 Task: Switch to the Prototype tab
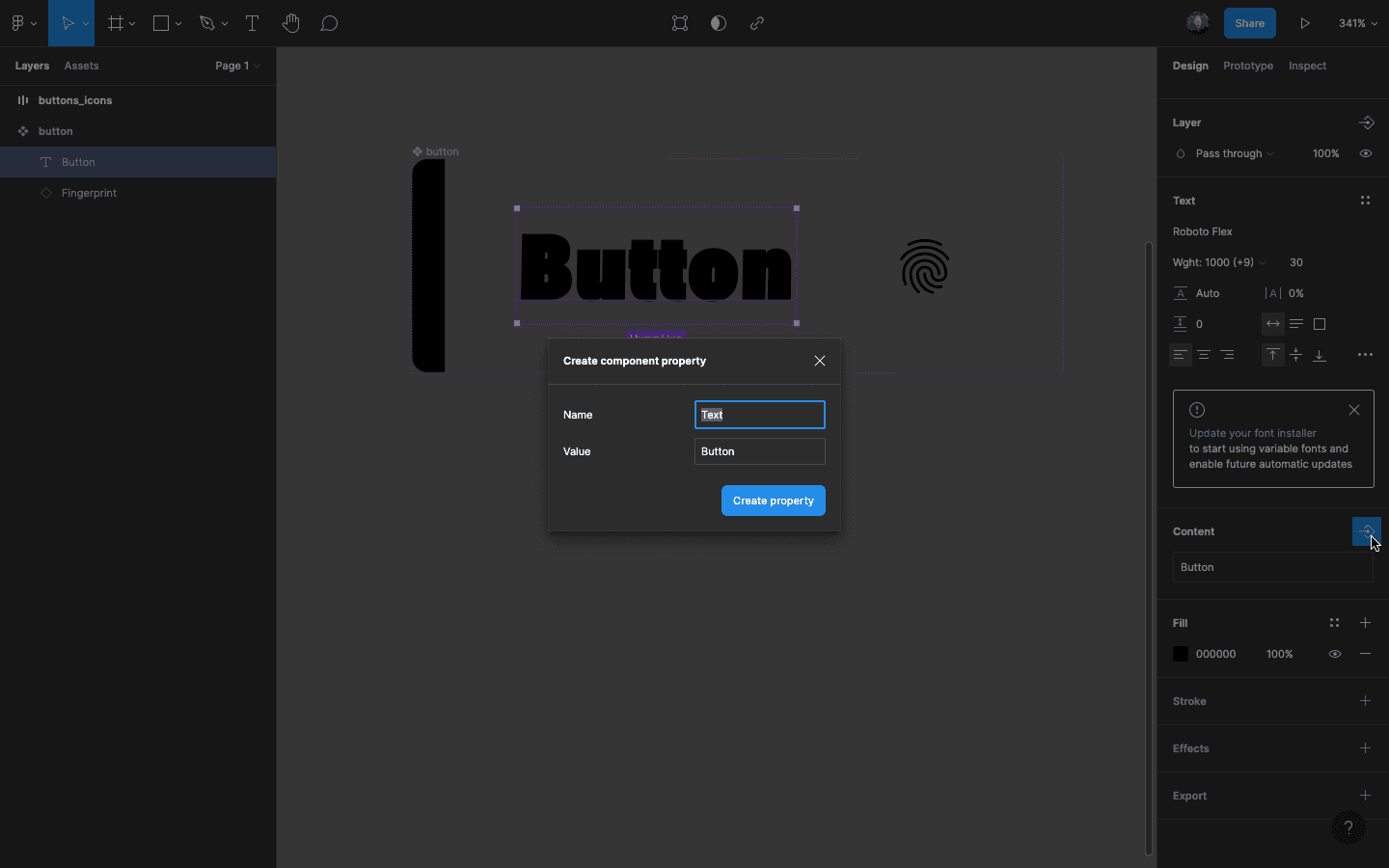(1248, 66)
